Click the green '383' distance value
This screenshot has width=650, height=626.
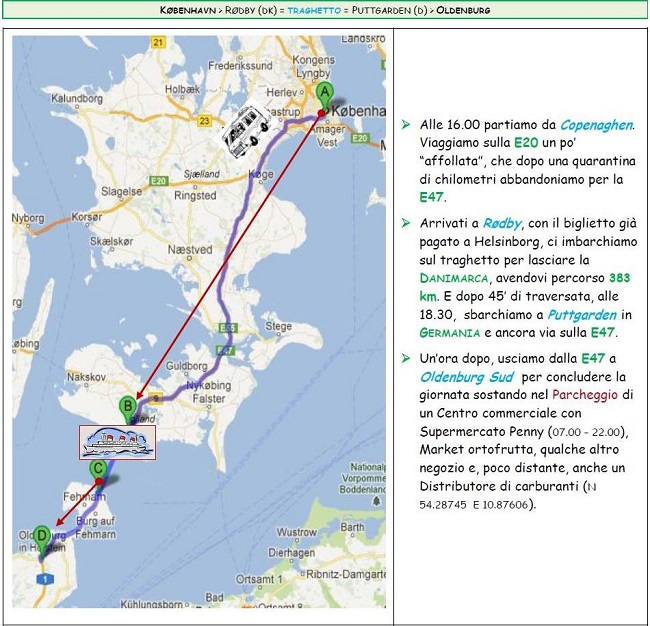click(x=620, y=278)
